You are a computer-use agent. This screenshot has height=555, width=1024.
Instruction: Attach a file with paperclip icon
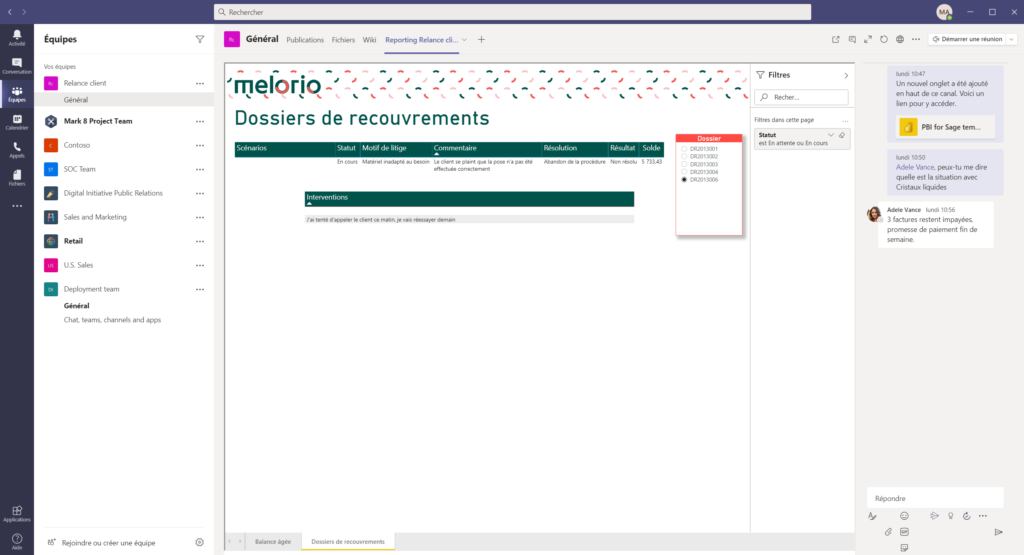click(888, 532)
